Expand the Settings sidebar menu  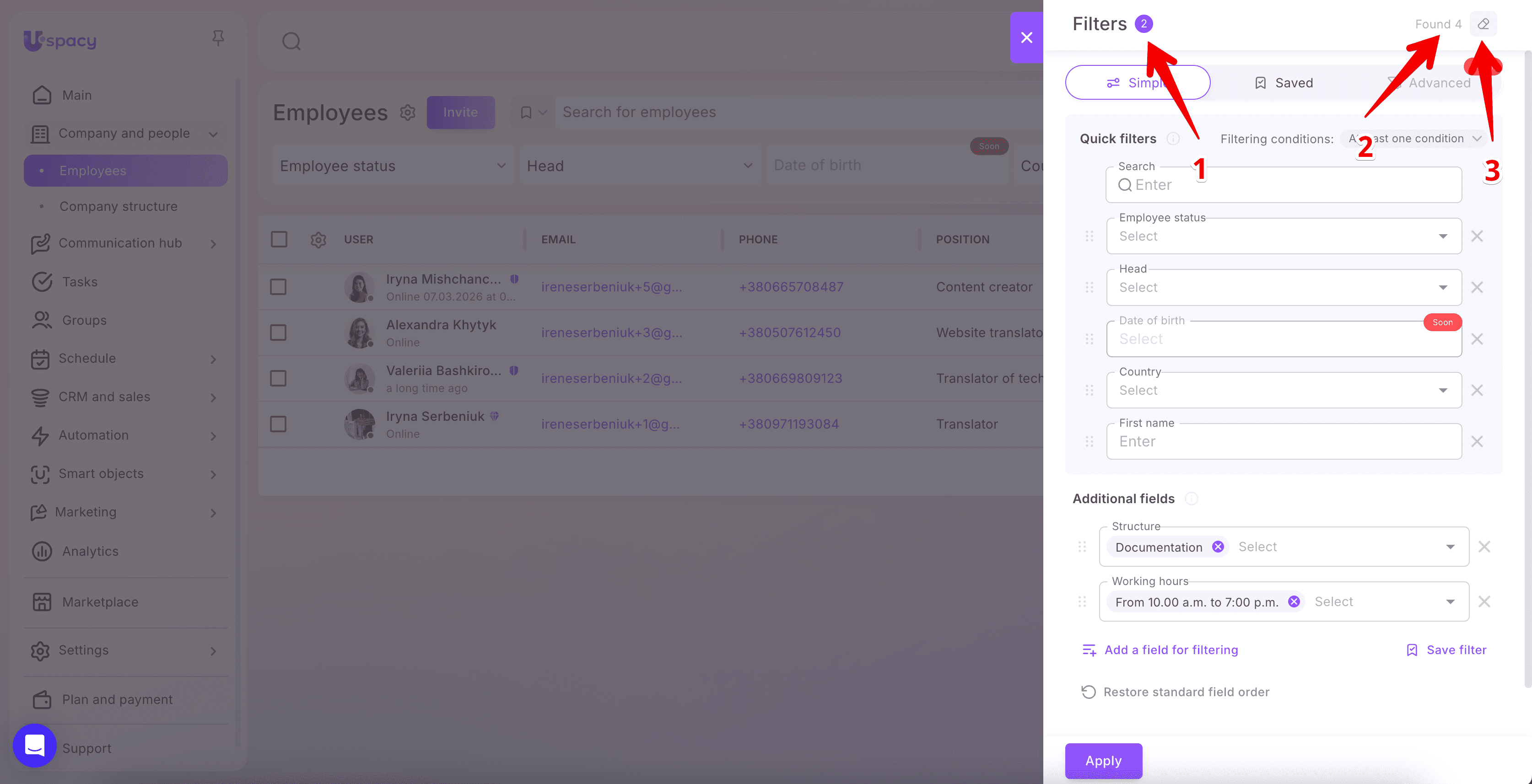coord(126,650)
